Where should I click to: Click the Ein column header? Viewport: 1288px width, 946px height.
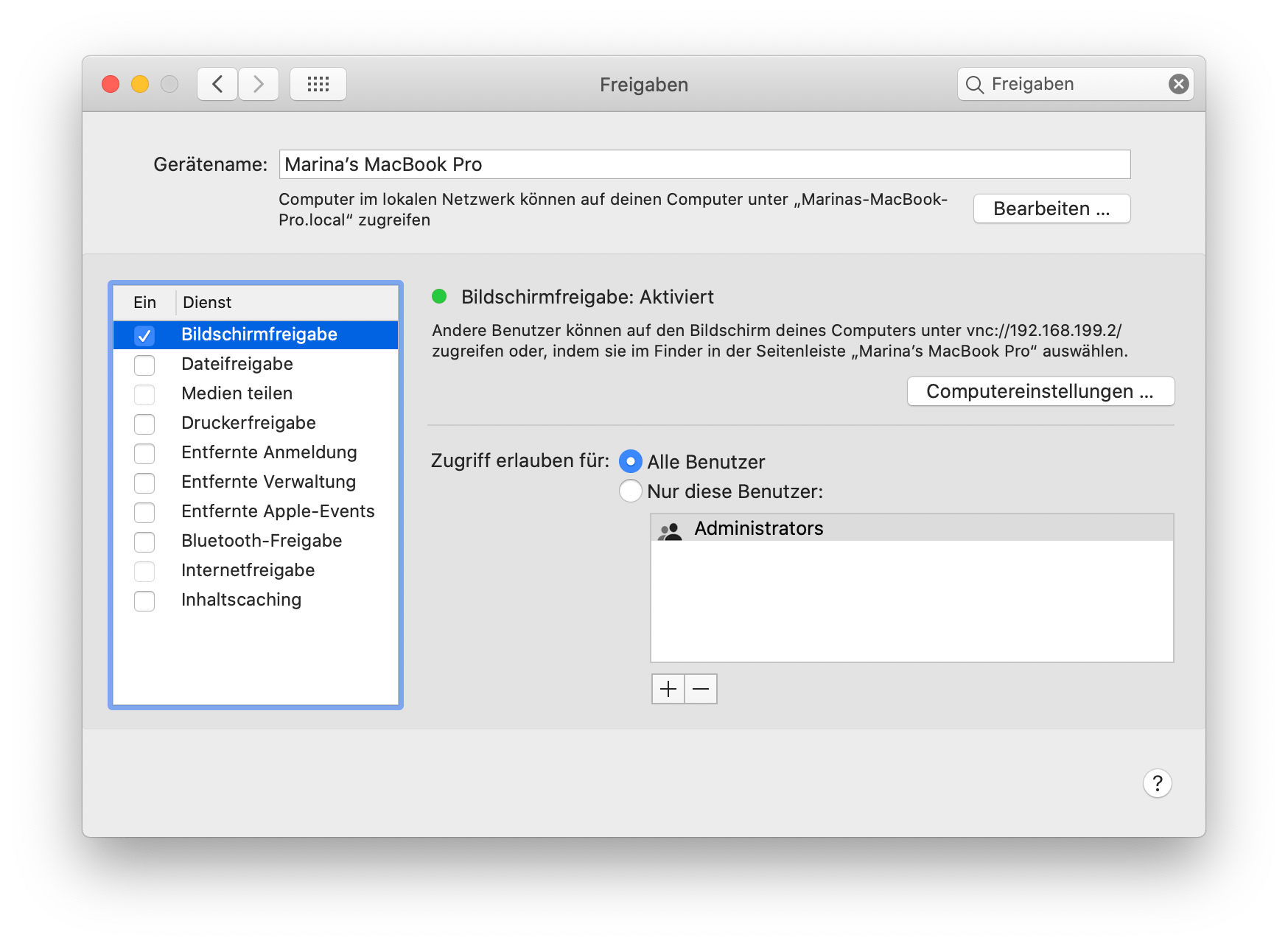pos(144,303)
